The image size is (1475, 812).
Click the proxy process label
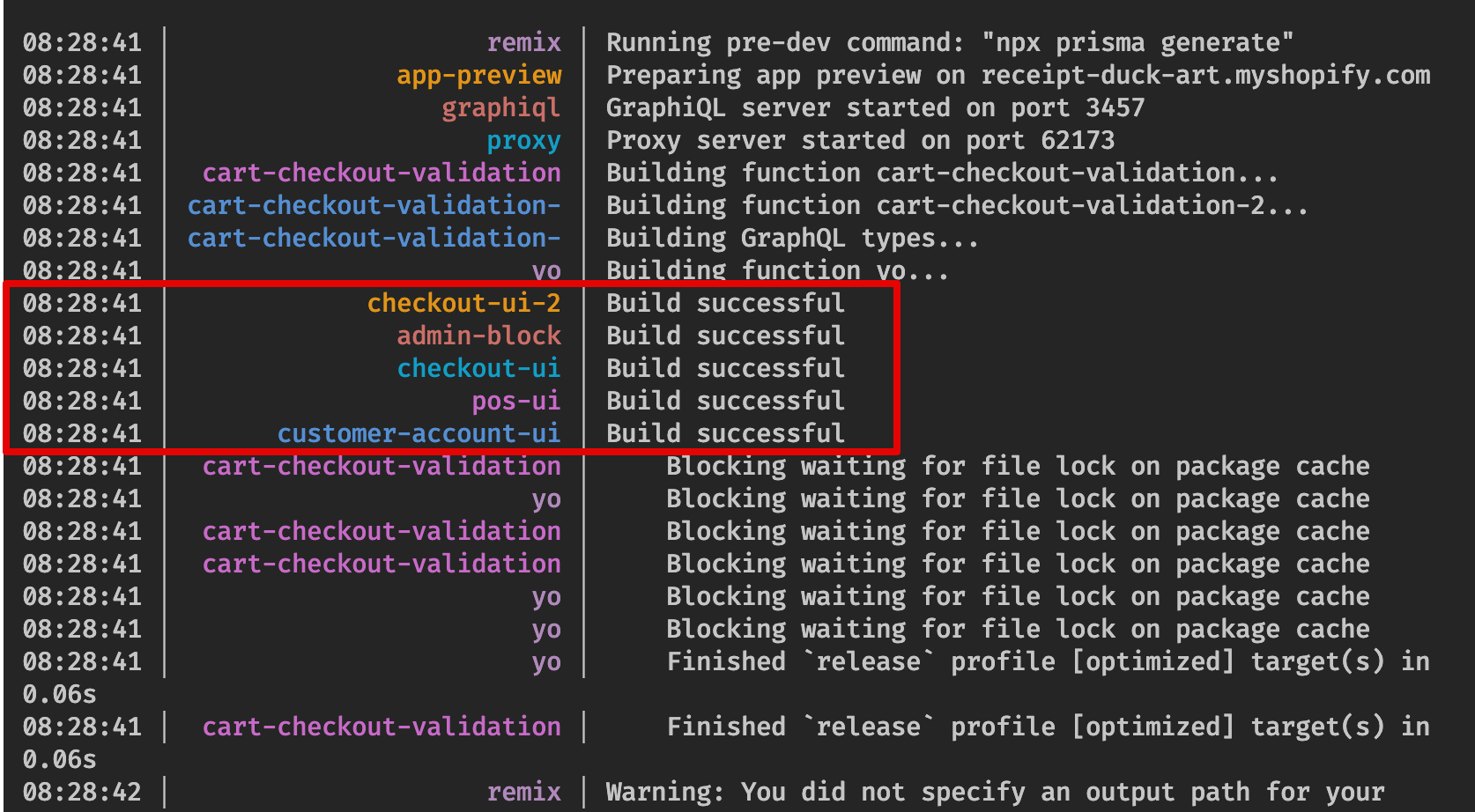click(x=523, y=141)
